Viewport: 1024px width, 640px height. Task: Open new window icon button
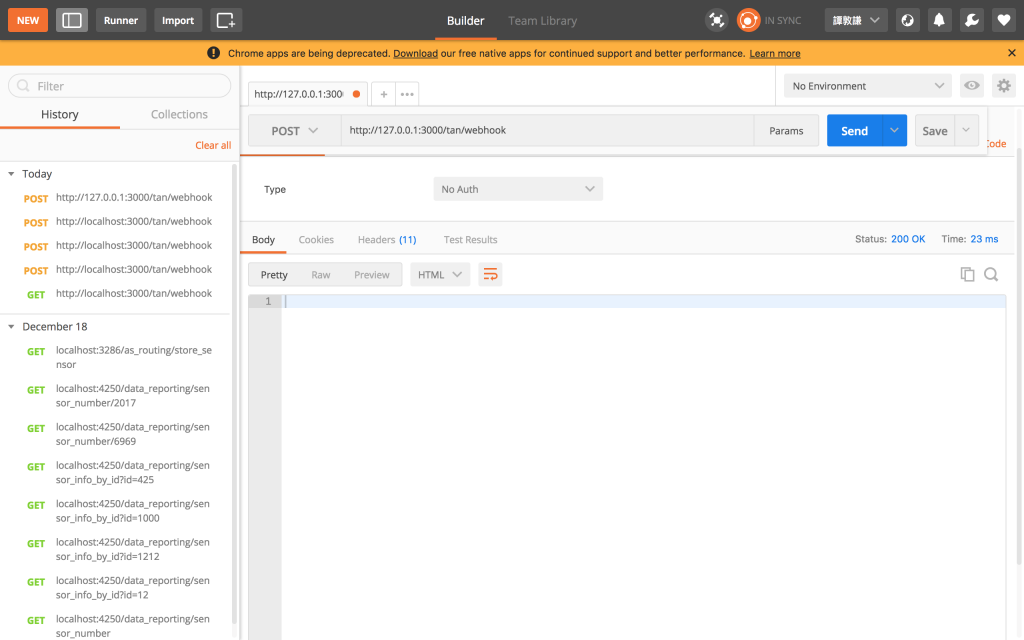tap(226, 20)
